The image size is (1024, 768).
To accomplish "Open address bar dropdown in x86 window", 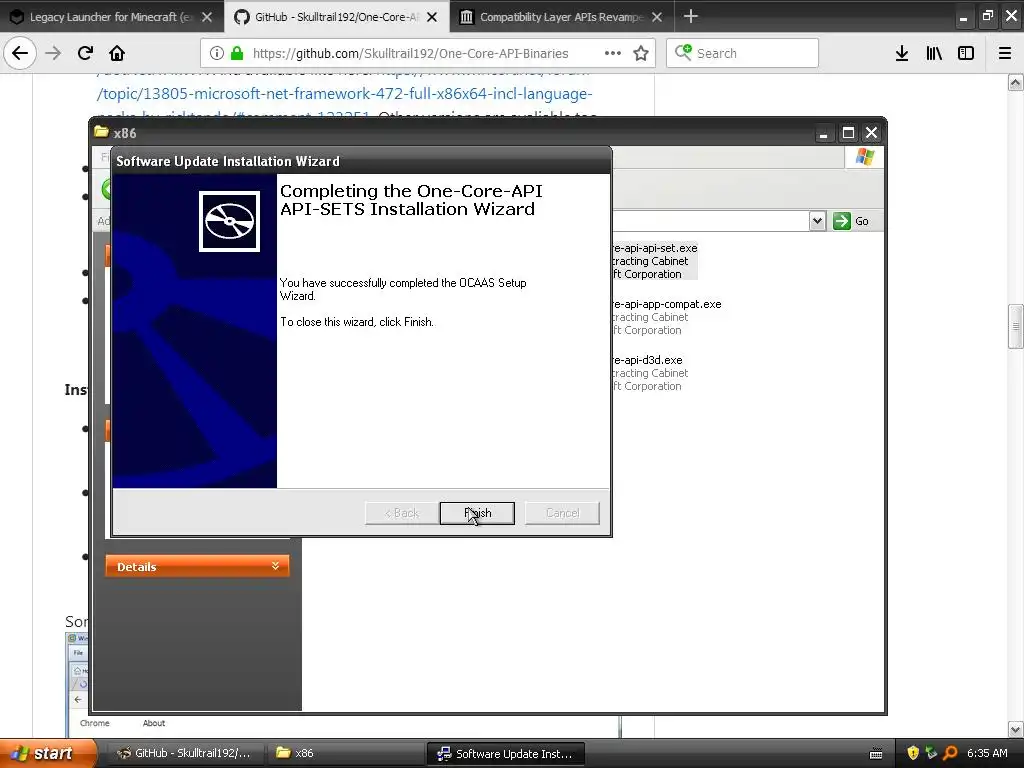I will (x=817, y=221).
